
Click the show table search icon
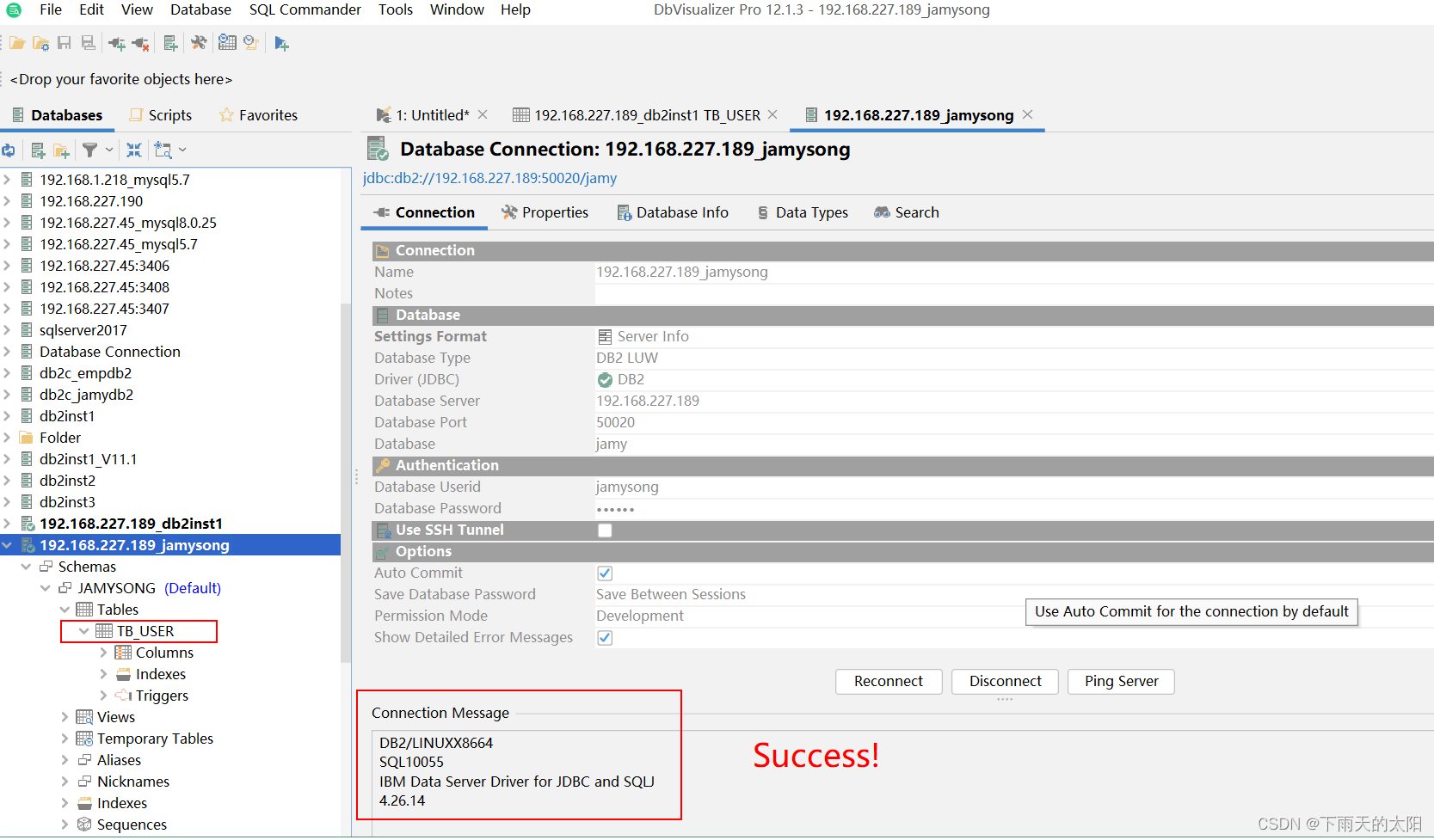tap(163, 150)
